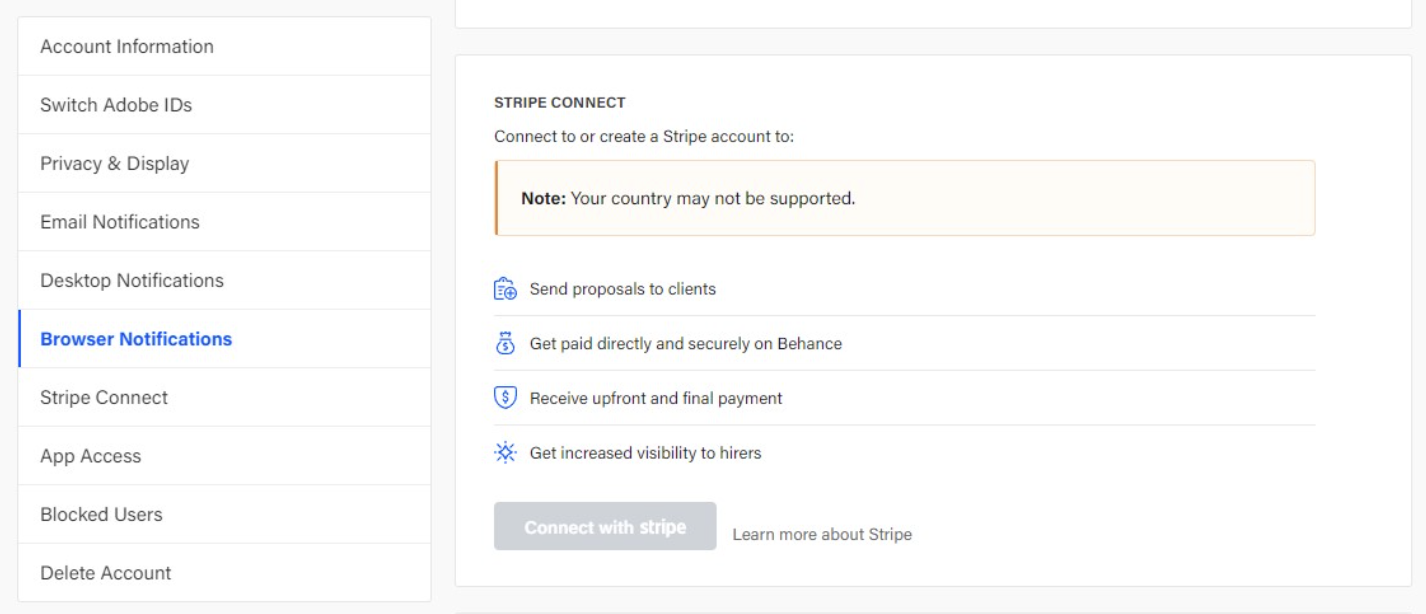The image size is (1426, 614).
Task: Click 'Get increased visibility to hirers' text
Action: click(x=646, y=453)
